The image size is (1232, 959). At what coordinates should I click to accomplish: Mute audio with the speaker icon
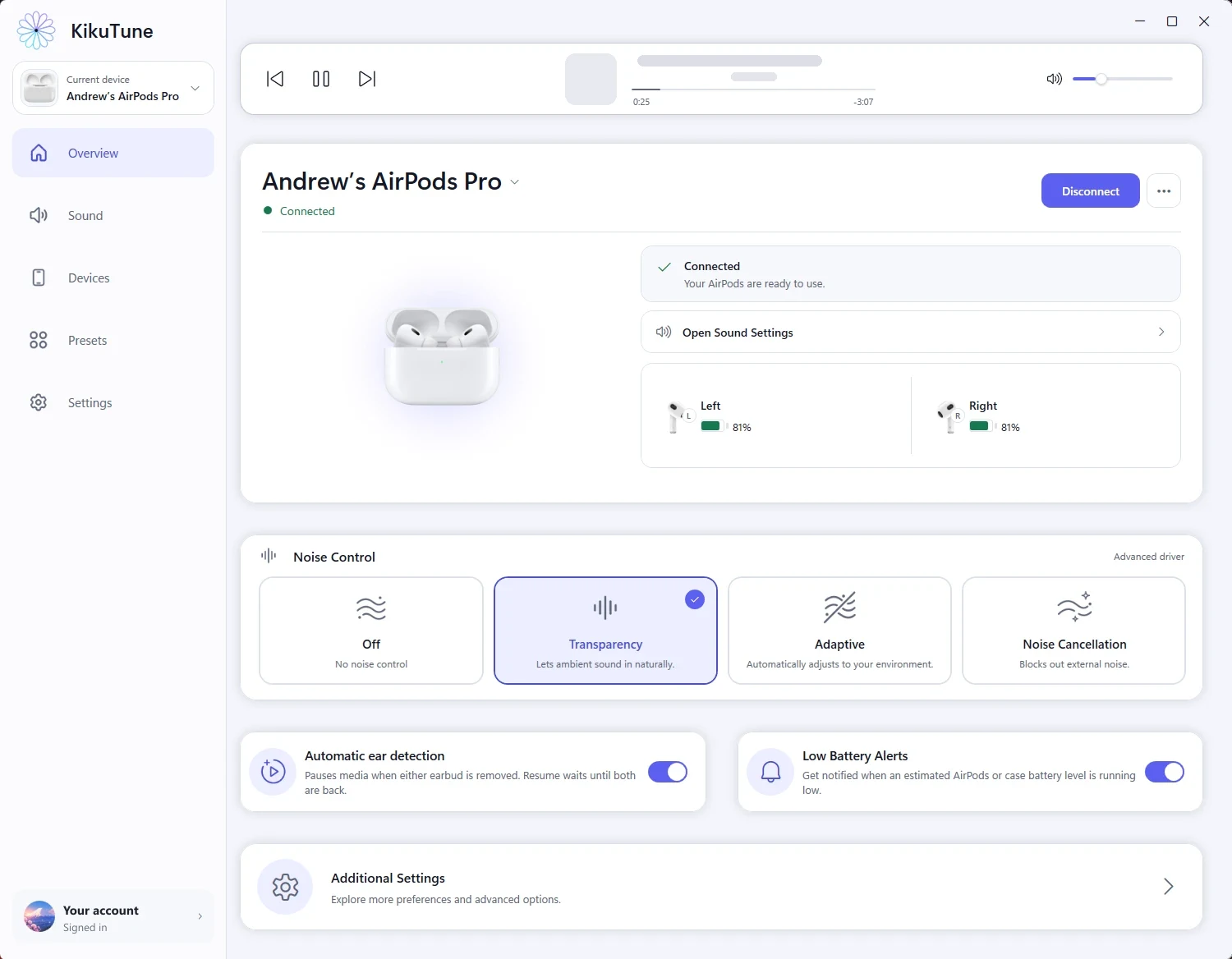coord(1055,79)
